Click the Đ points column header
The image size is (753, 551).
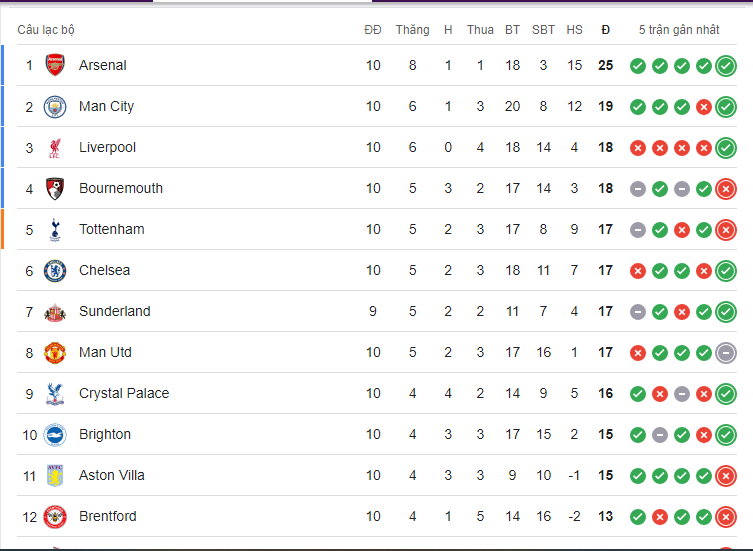(605, 30)
